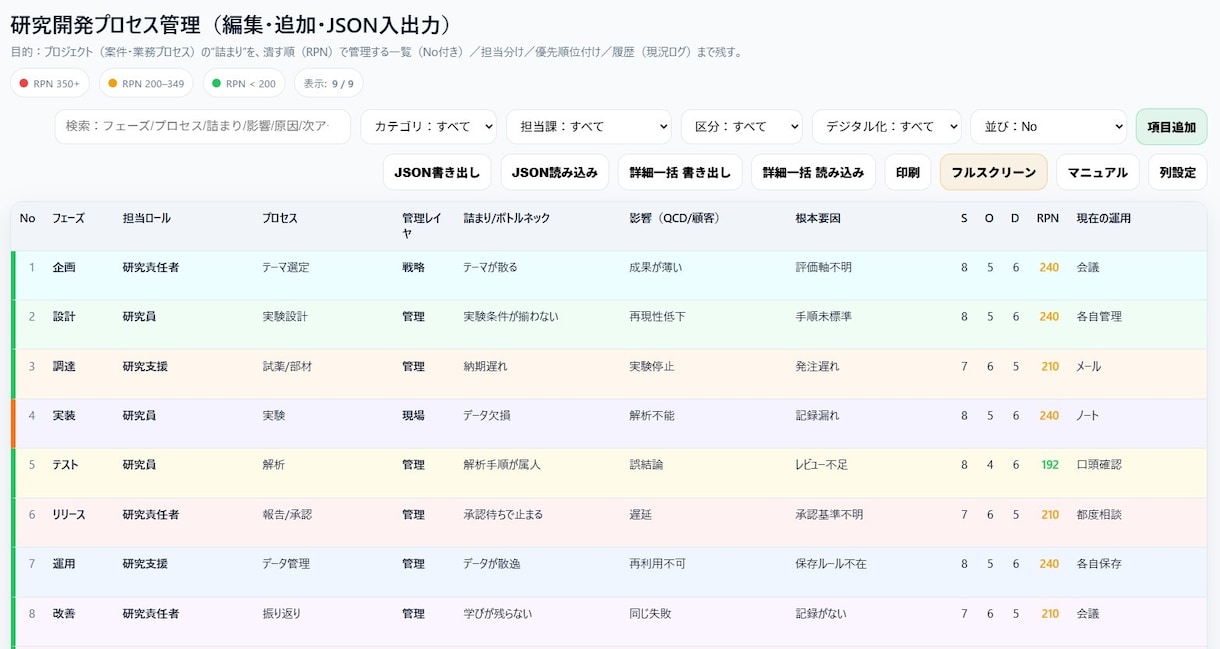Toggle the RPN < 200 green chip
1220x649 pixels.
pos(244,83)
